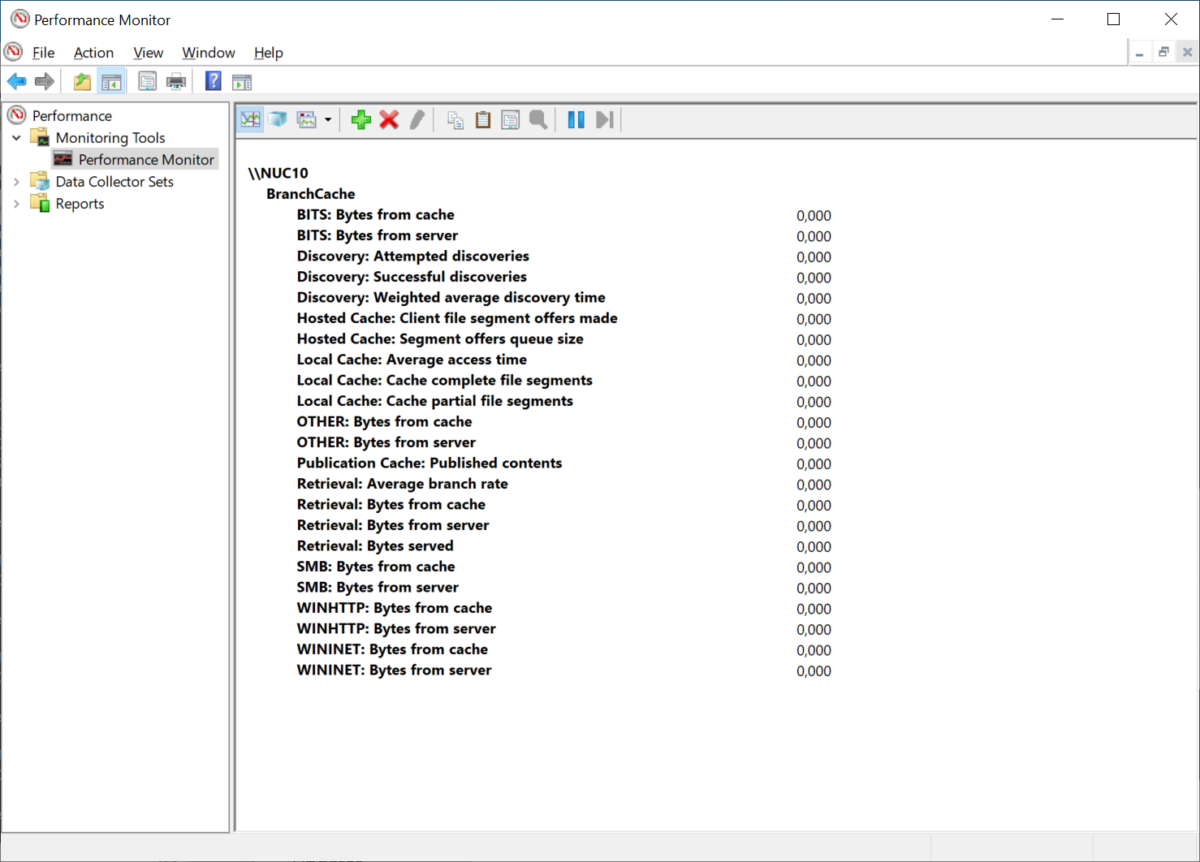Open the graph type dropdown arrow
This screenshot has height=862, width=1200.
tap(329, 119)
